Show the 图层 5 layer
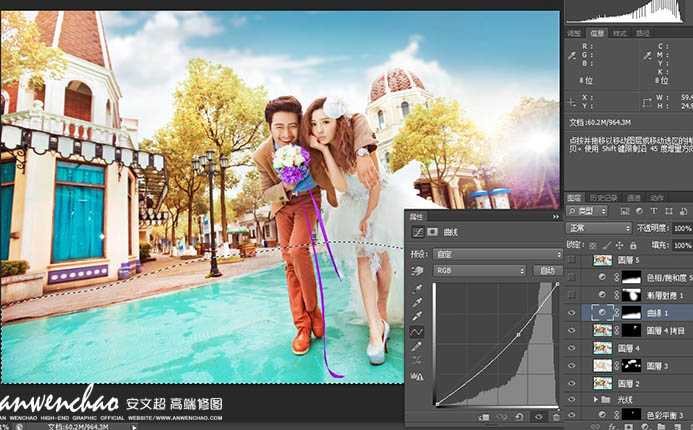 [572, 260]
